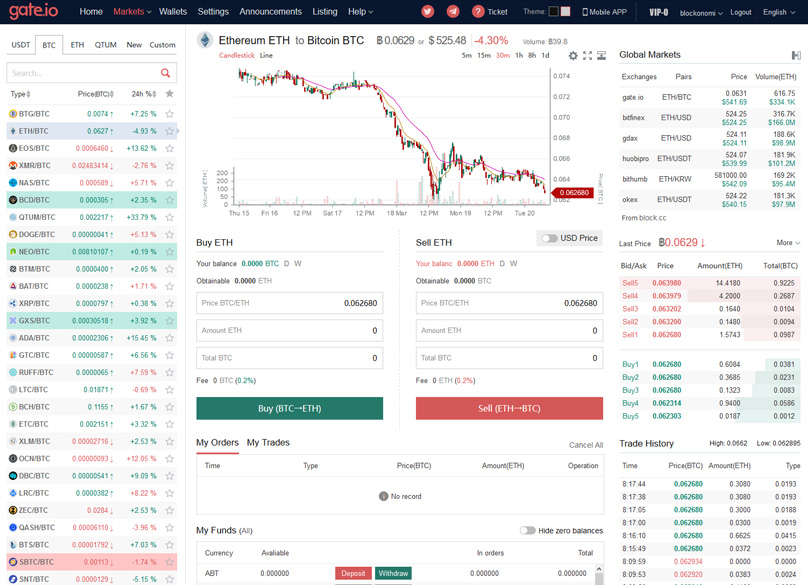Focus the Sell ETH Price BTC/ETH field
Screen dimensions: 808x585
pos(509,303)
